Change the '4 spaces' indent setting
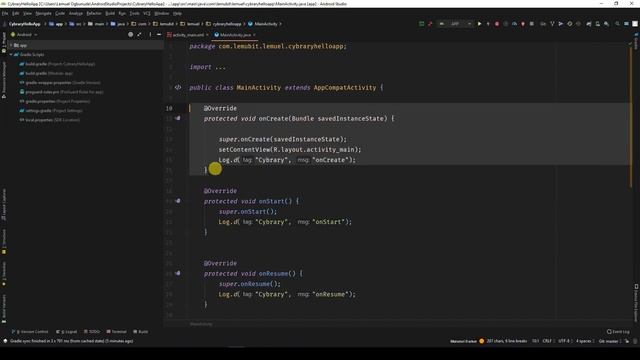The image size is (640, 360). [584, 341]
